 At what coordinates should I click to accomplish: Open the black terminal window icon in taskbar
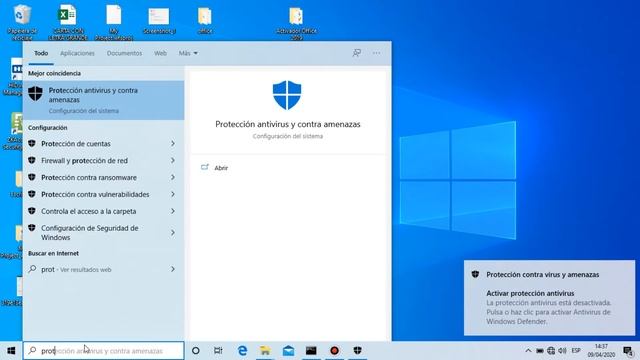point(311,351)
